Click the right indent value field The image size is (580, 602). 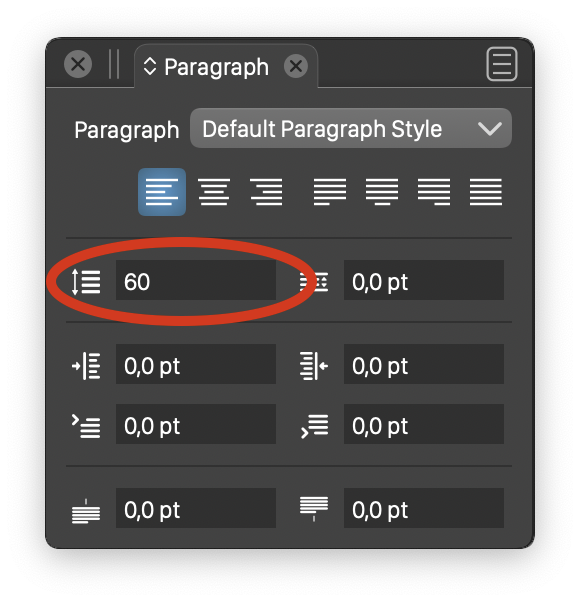click(424, 364)
